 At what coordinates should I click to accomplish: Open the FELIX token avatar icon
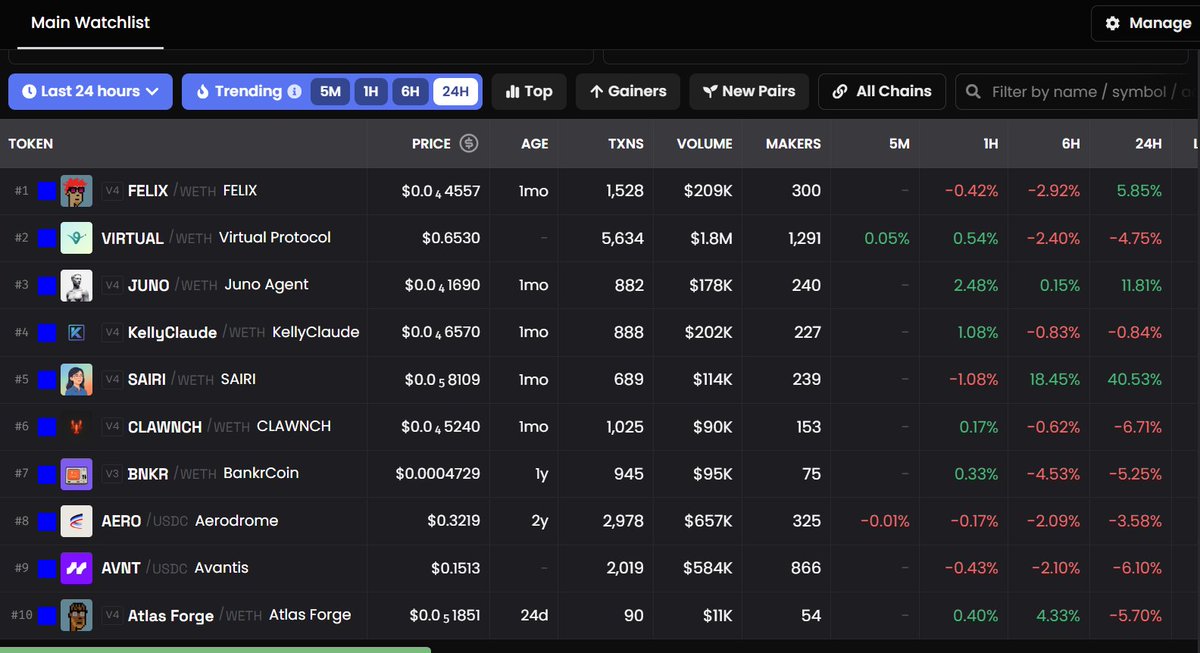coord(77,191)
